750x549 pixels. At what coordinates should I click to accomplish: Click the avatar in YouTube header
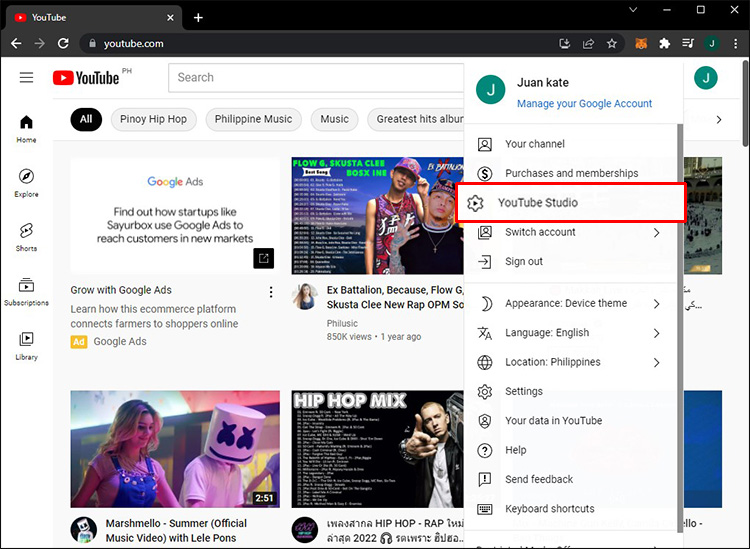[706, 78]
